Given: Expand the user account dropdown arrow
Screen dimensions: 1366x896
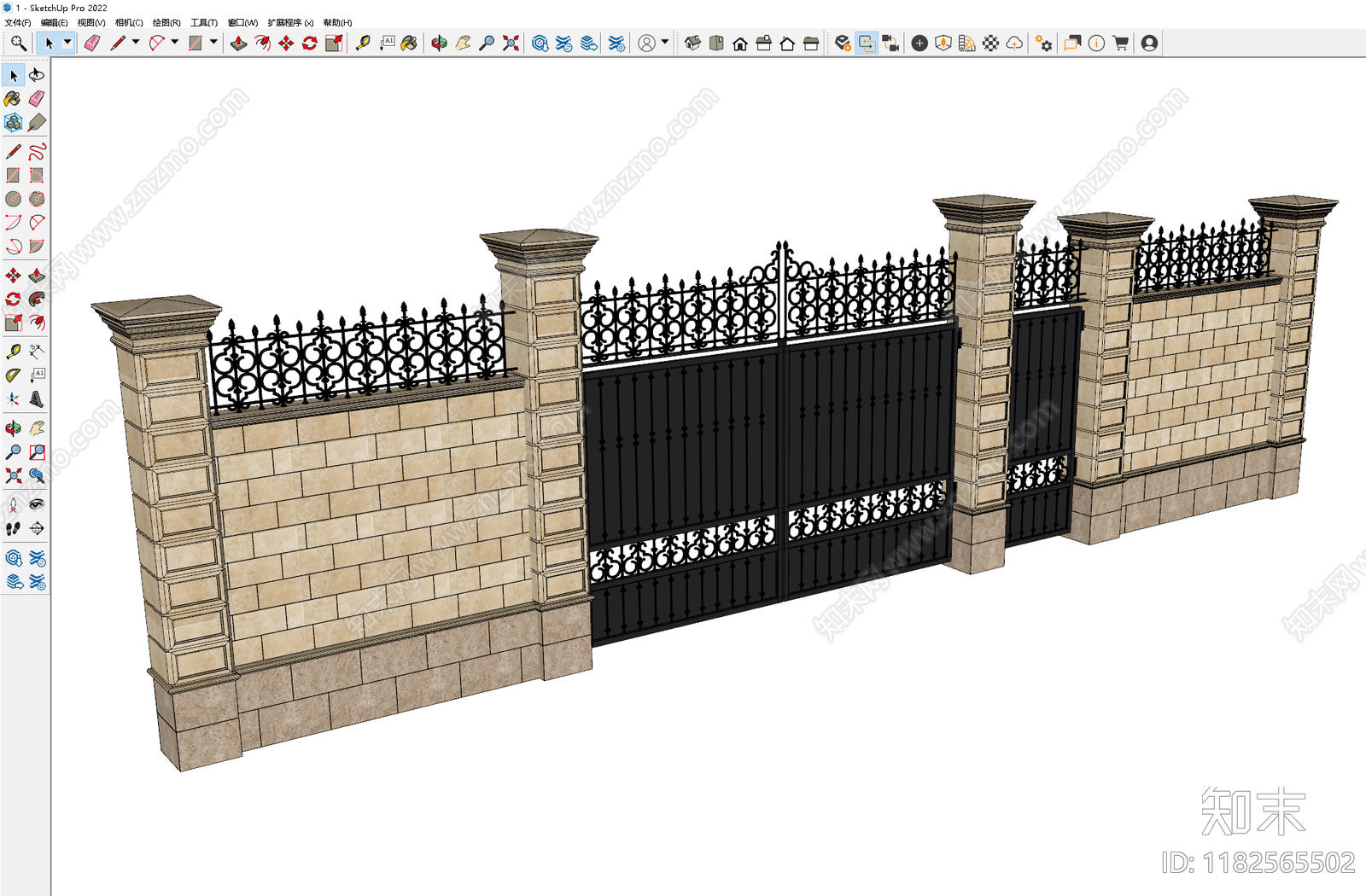Looking at the screenshot, I should click(x=665, y=42).
